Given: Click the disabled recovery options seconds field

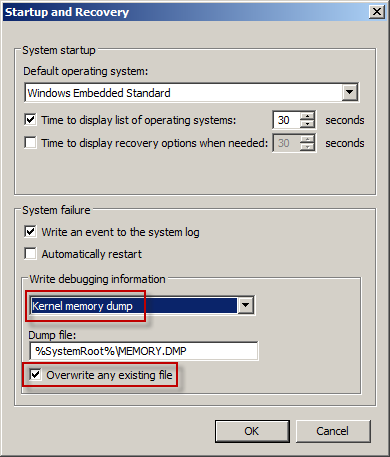Looking at the screenshot, I should pyautogui.click(x=287, y=143).
